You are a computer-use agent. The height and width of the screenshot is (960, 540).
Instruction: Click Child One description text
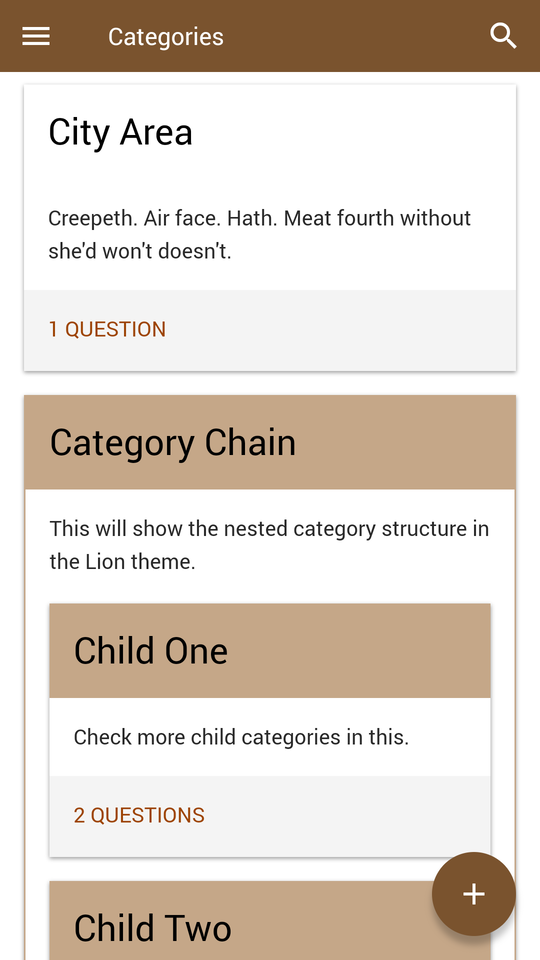coord(241,737)
